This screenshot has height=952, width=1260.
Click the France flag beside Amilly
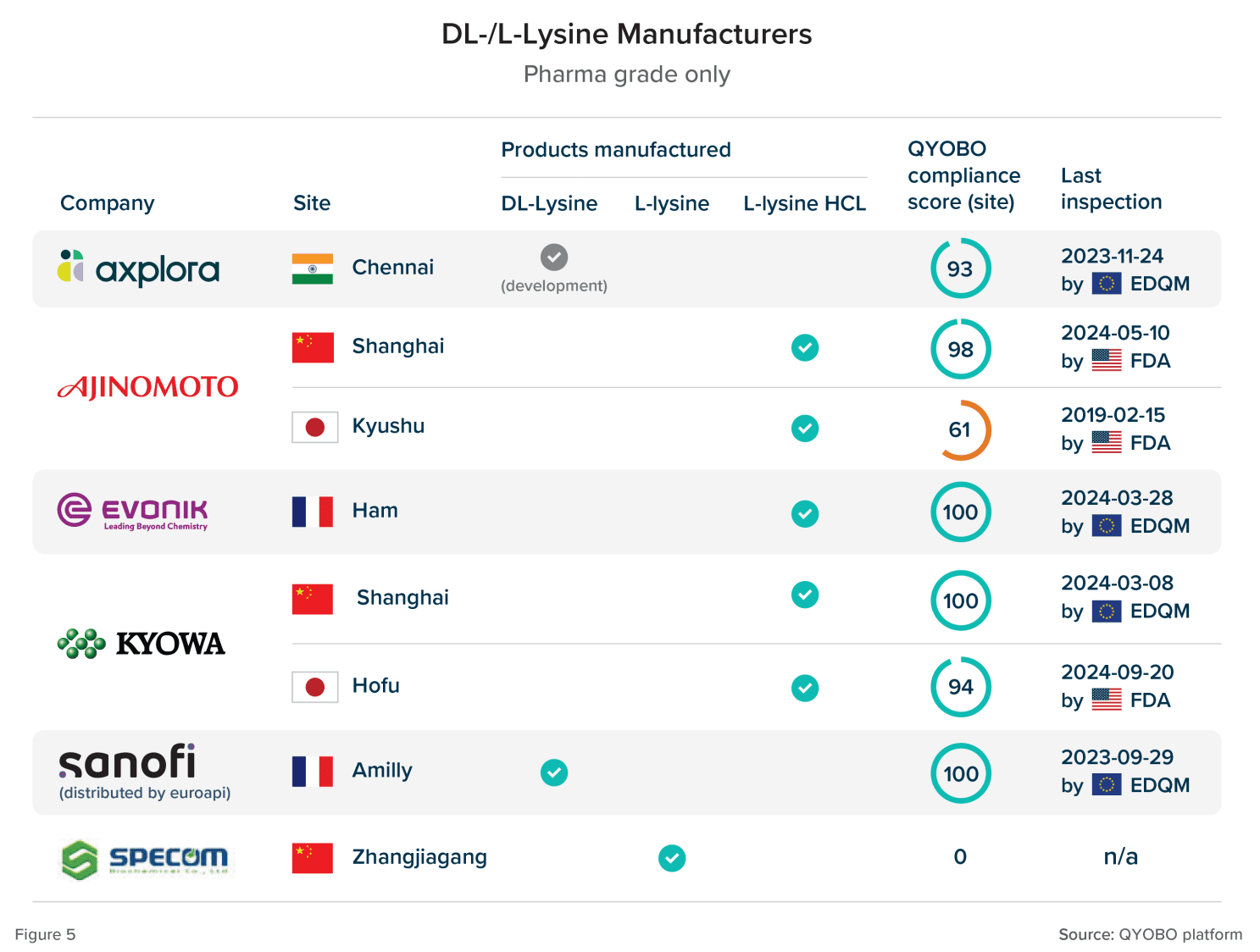313,772
